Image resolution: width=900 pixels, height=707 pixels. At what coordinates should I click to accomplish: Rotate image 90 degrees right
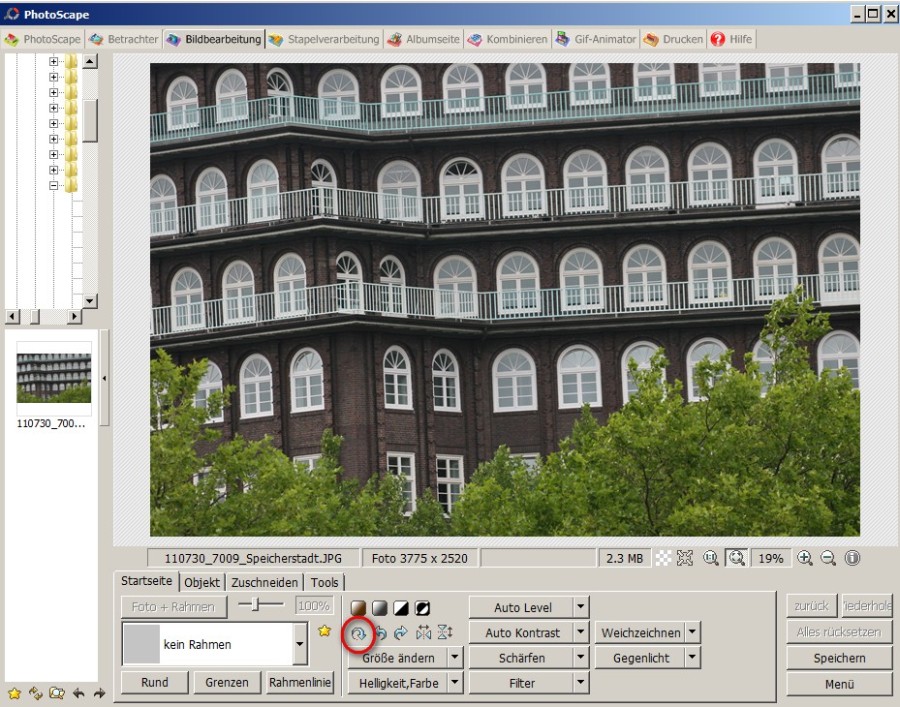401,633
